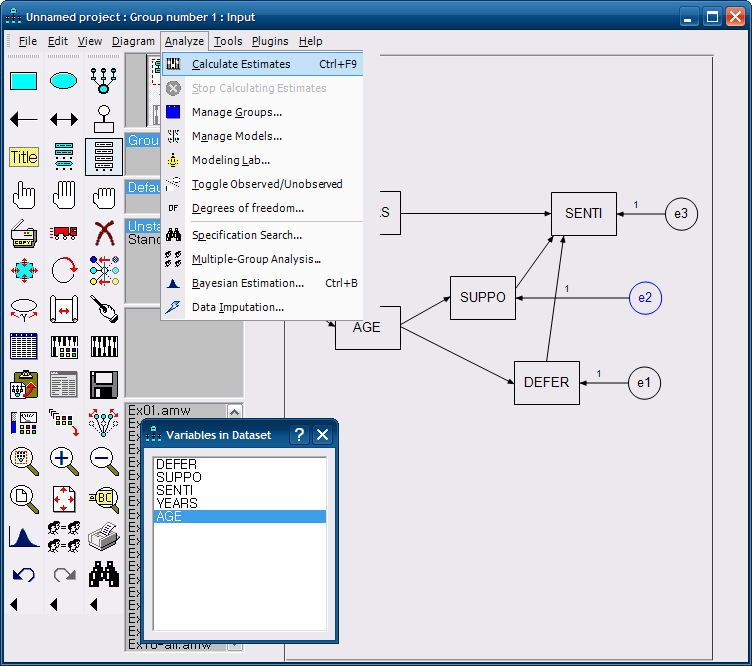Select the duplicate objects copy tool

(x=24, y=234)
